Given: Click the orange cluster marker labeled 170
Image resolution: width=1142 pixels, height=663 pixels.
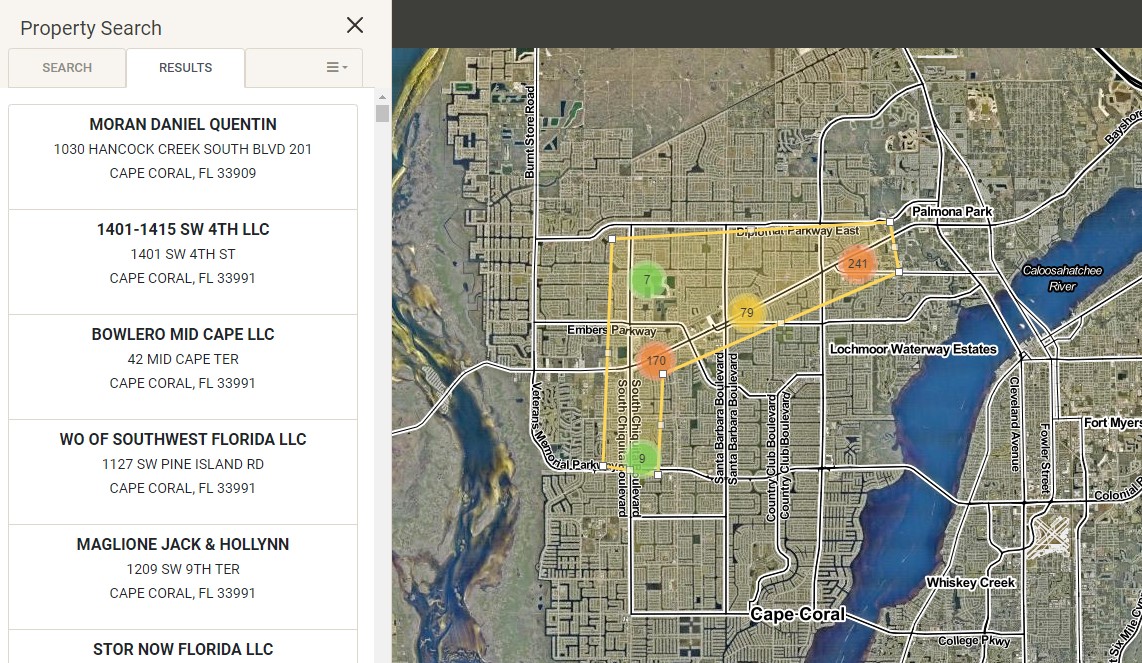Looking at the screenshot, I should [656, 360].
